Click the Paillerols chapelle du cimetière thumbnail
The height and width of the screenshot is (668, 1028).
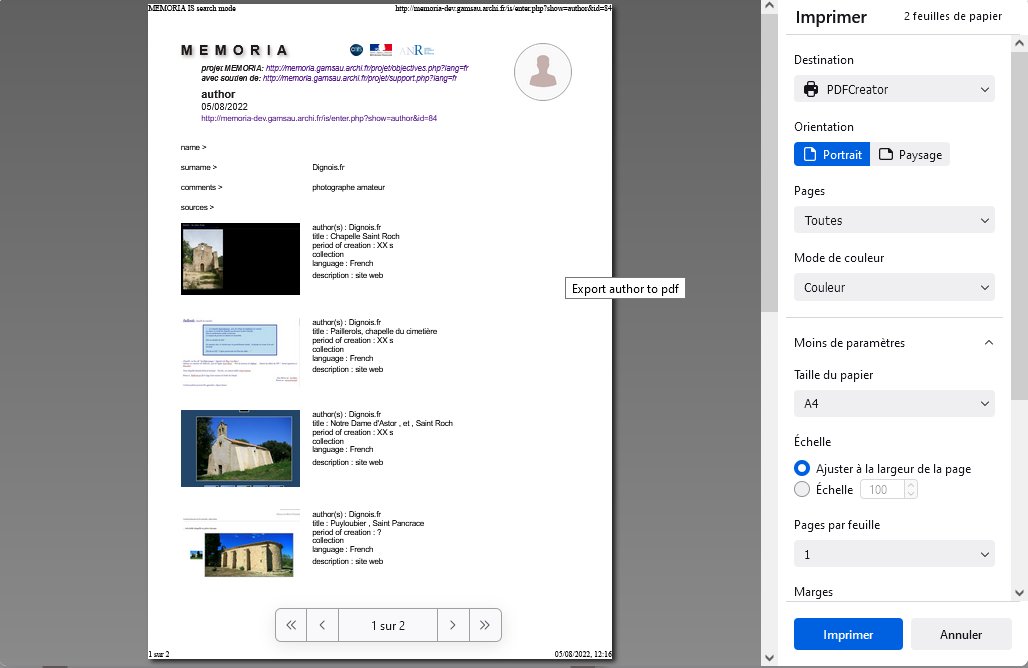pos(241,353)
